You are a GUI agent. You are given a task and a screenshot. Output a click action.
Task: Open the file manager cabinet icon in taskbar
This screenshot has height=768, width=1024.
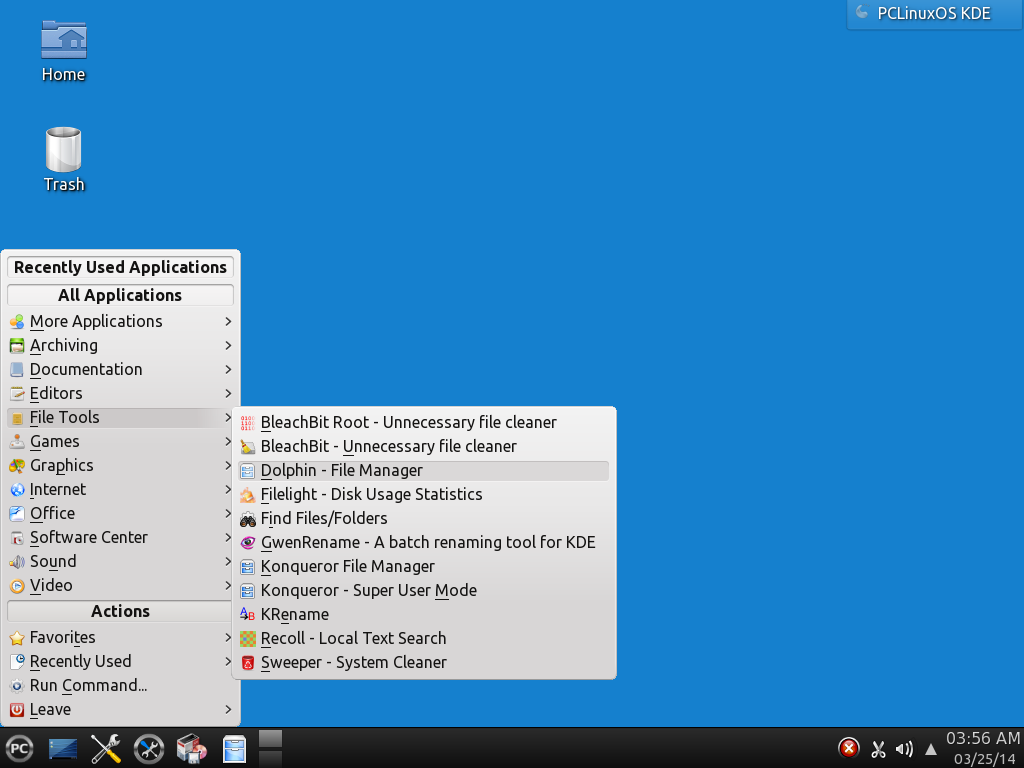(x=234, y=749)
